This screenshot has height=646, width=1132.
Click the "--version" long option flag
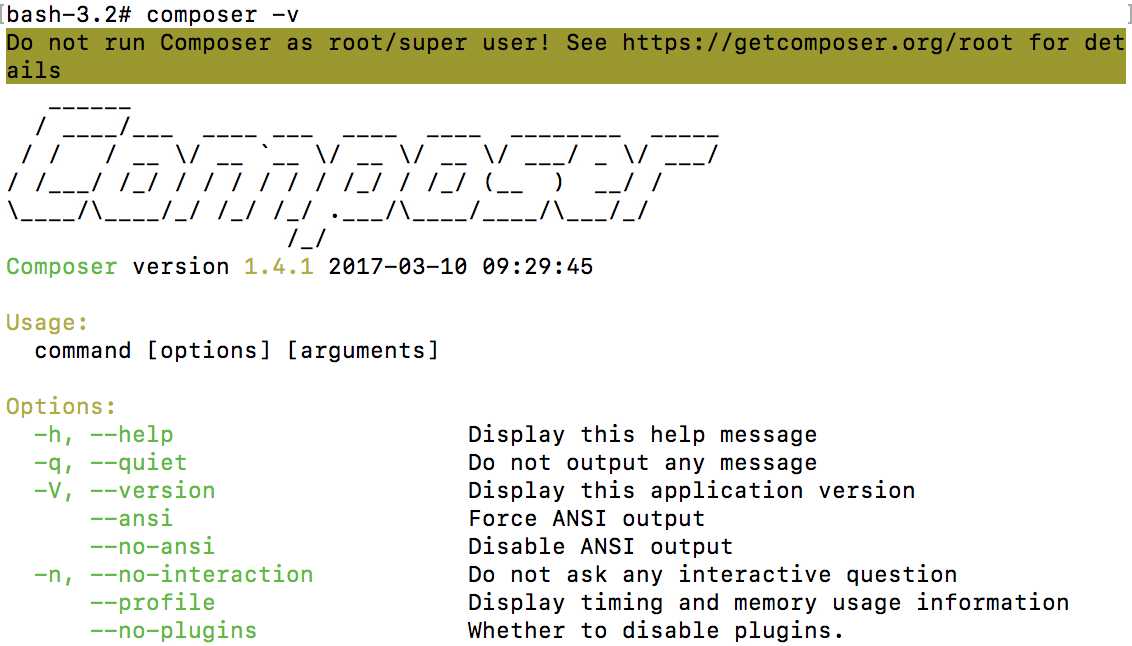152,491
